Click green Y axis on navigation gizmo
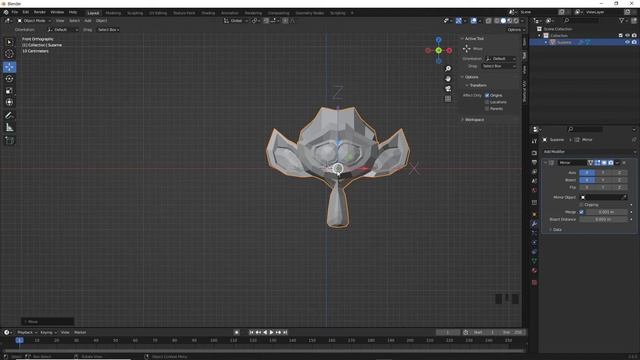The height and width of the screenshot is (360, 640). 438,51
